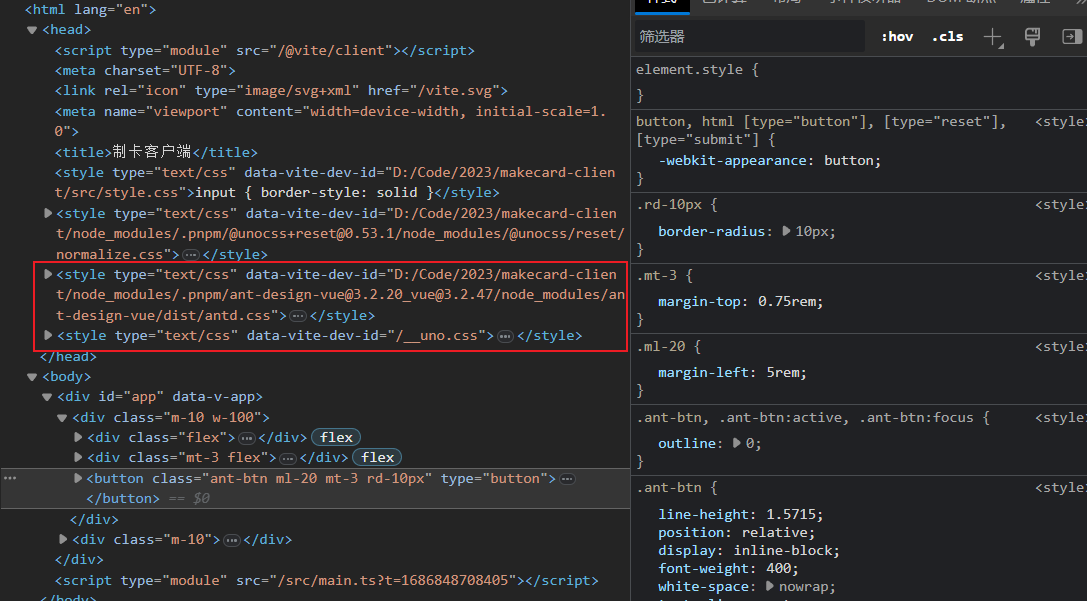Select the meta charset="UTF-8" row
1087x601 pixels.
[x=145, y=71]
